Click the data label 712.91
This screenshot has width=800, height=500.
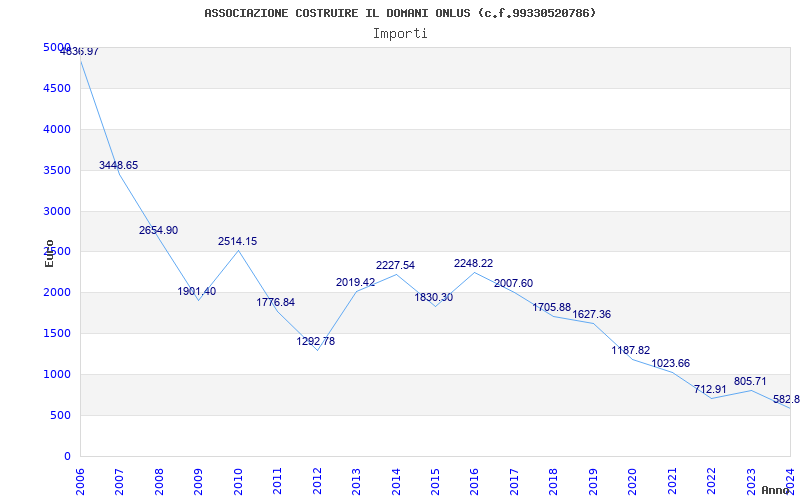point(710,389)
